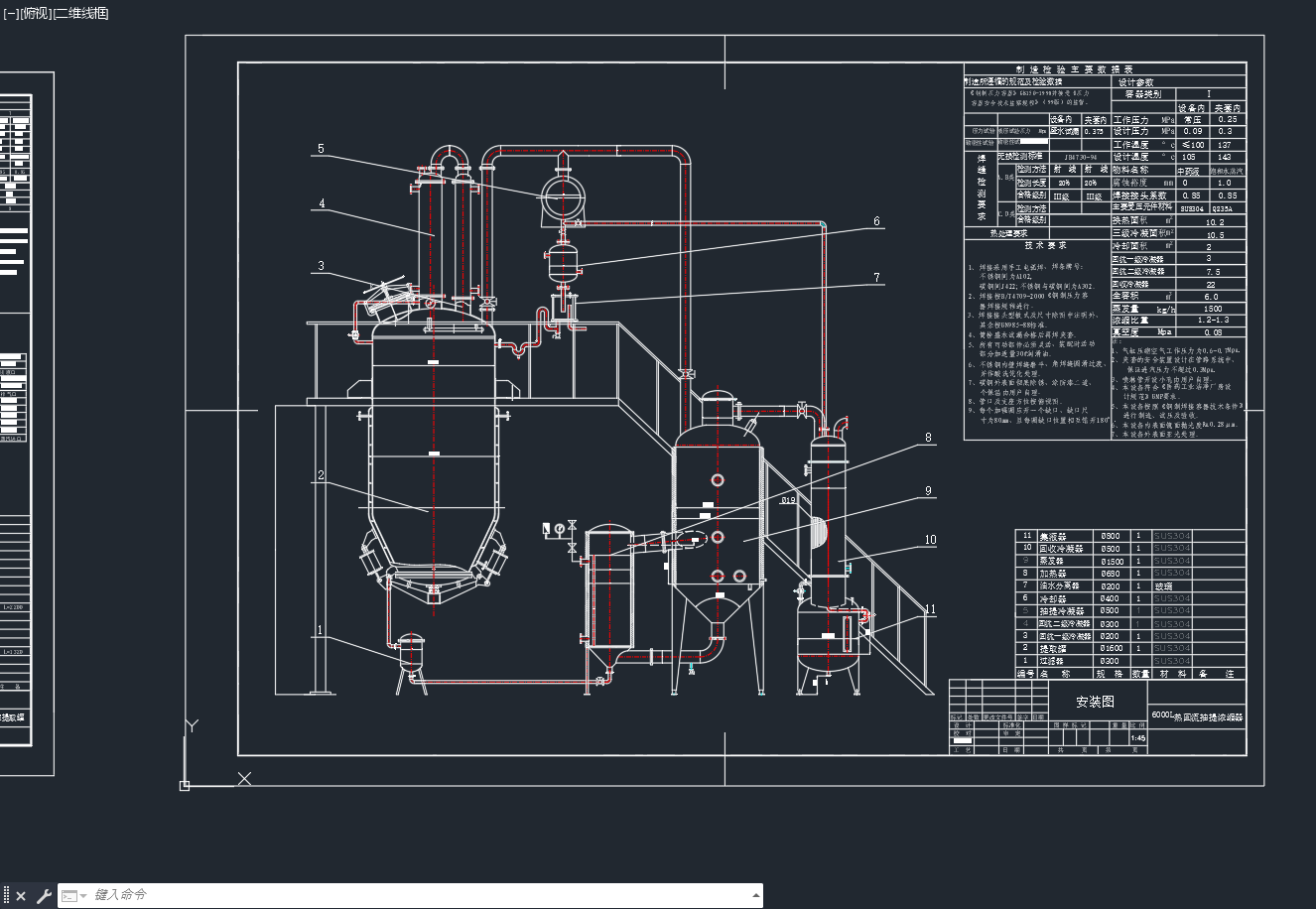Select the 数量 column header
The image size is (1316, 909).
coord(1140,674)
